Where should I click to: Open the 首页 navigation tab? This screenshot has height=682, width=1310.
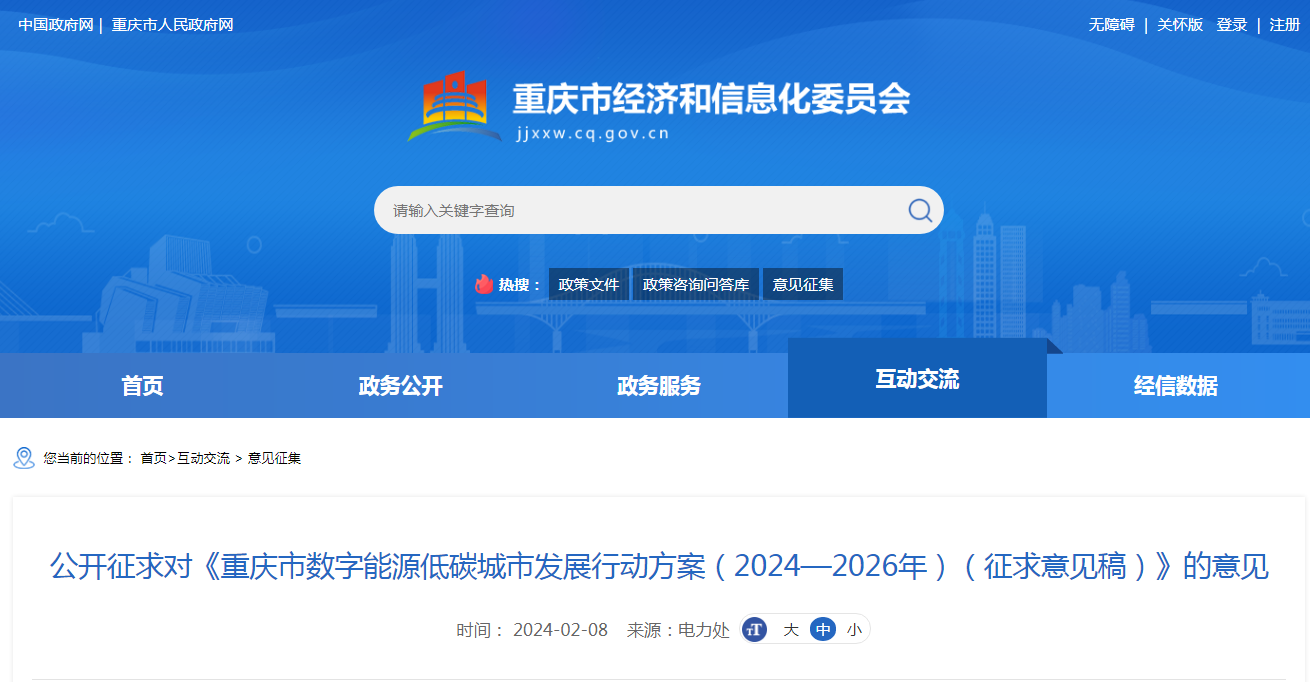click(142, 386)
